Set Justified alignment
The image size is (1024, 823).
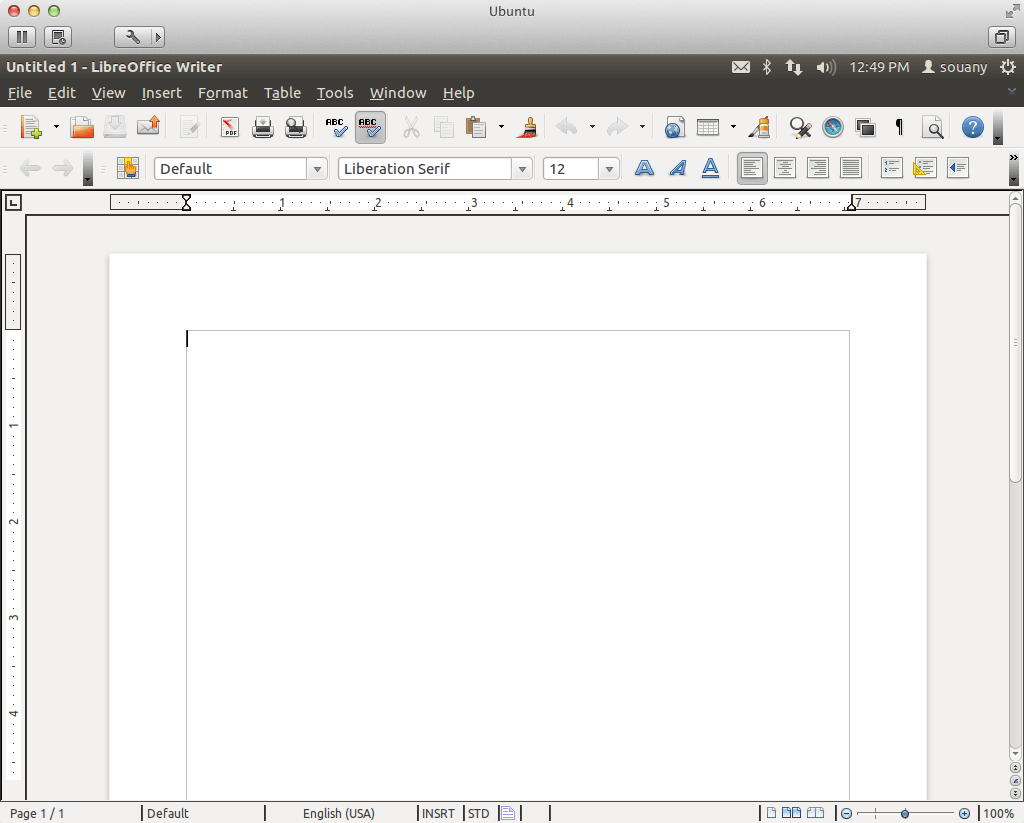click(x=851, y=168)
